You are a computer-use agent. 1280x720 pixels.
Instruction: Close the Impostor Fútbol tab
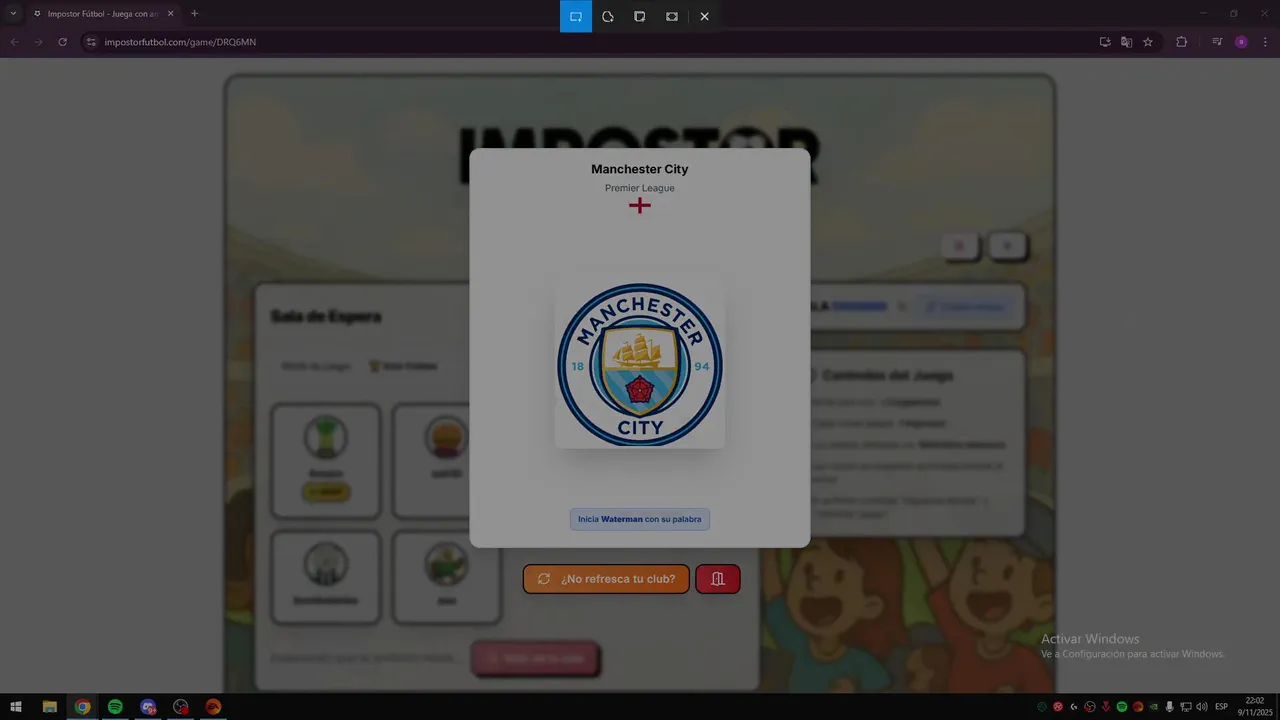(170, 14)
